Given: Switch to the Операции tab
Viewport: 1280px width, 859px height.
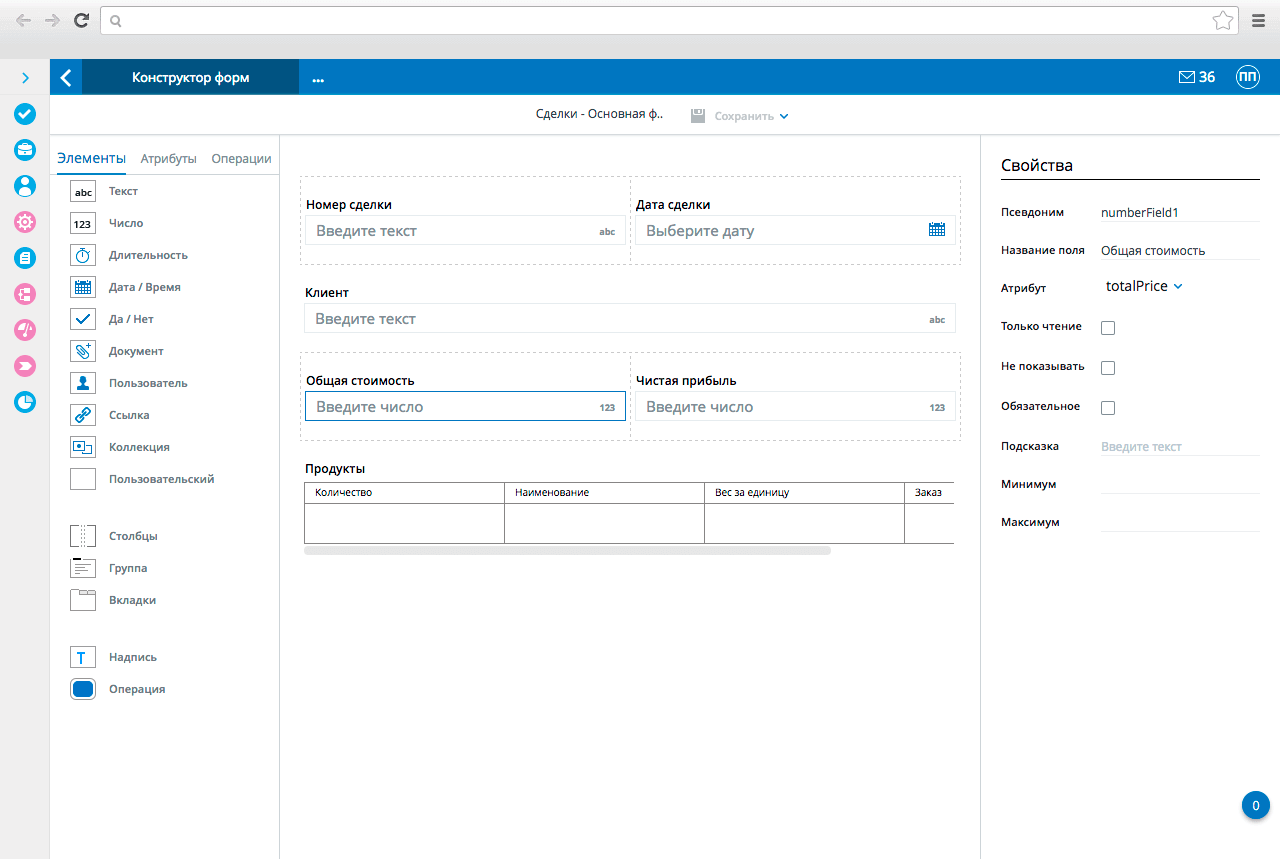Looking at the screenshot, I should coord(241,158).
